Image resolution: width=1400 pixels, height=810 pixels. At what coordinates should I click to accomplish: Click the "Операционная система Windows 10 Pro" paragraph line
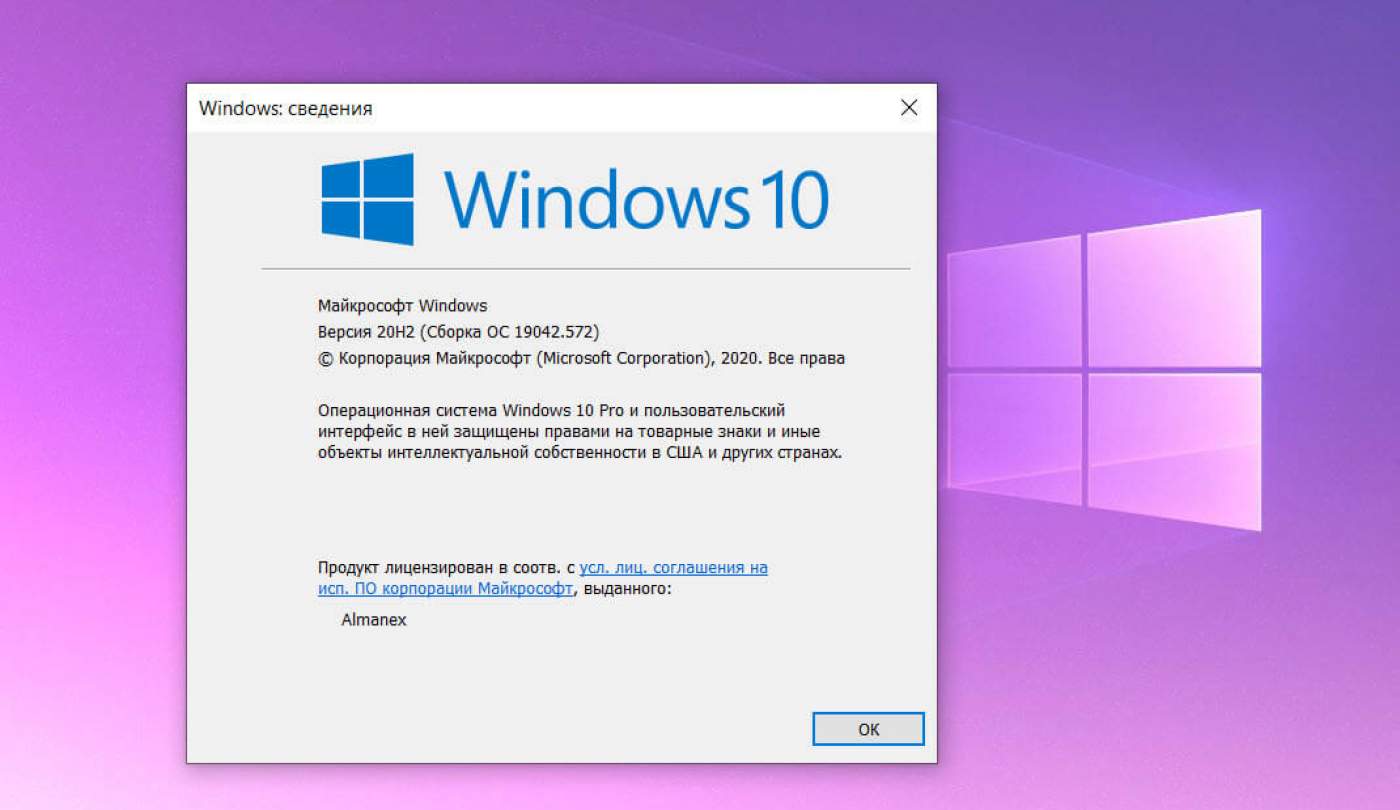pyautogui.click(x=551, y=410)
